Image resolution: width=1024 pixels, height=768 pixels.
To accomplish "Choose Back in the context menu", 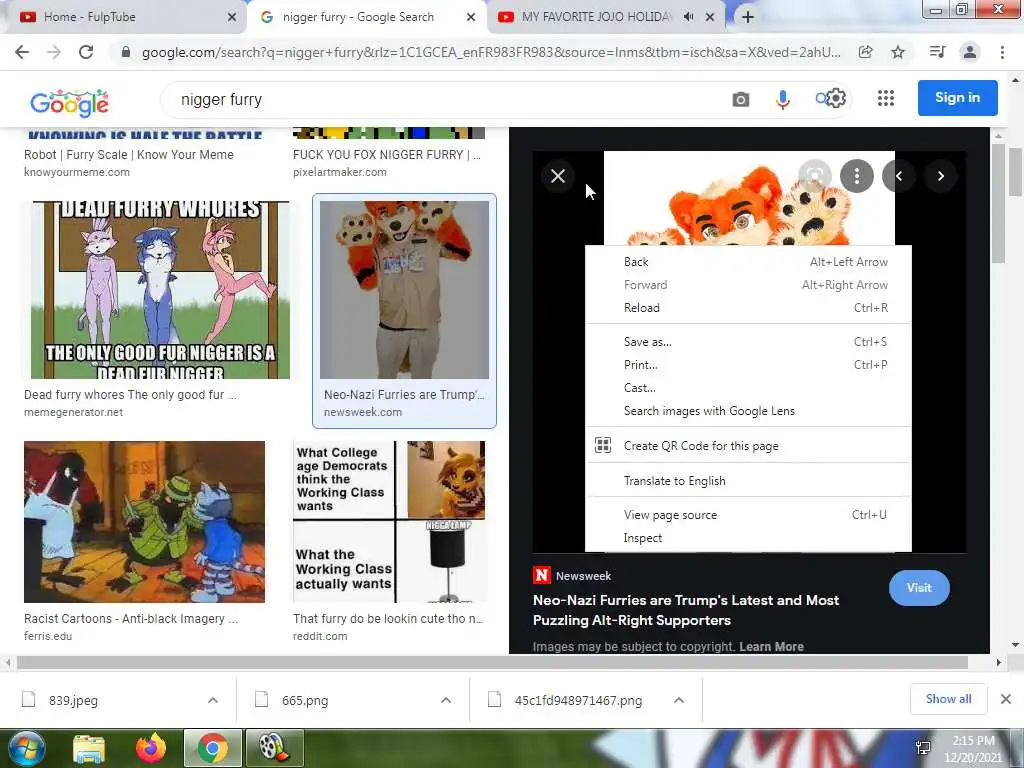I will [748, 262].
